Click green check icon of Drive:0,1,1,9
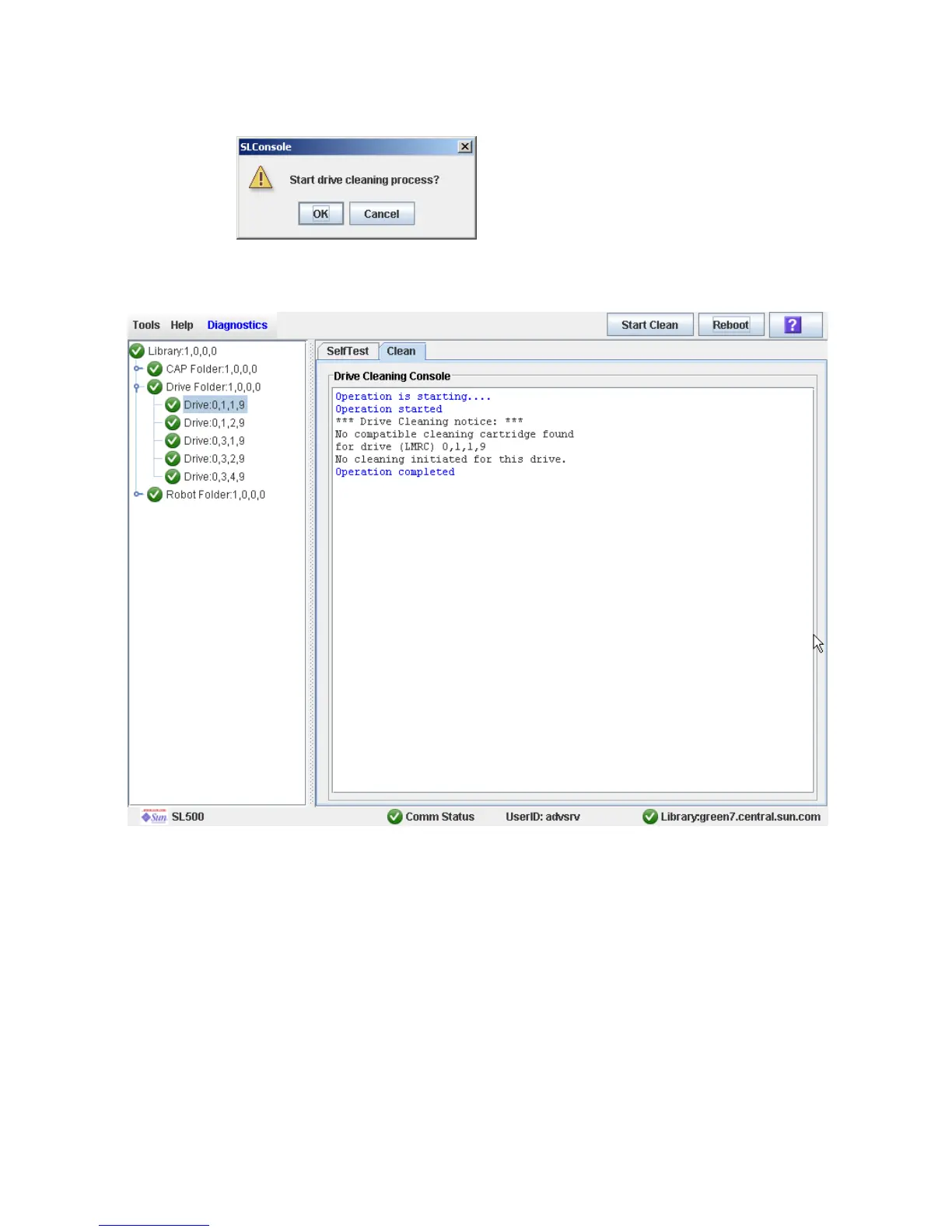Screen dimensions: 952x1232 pyautogui.click(x=173, y=405)
